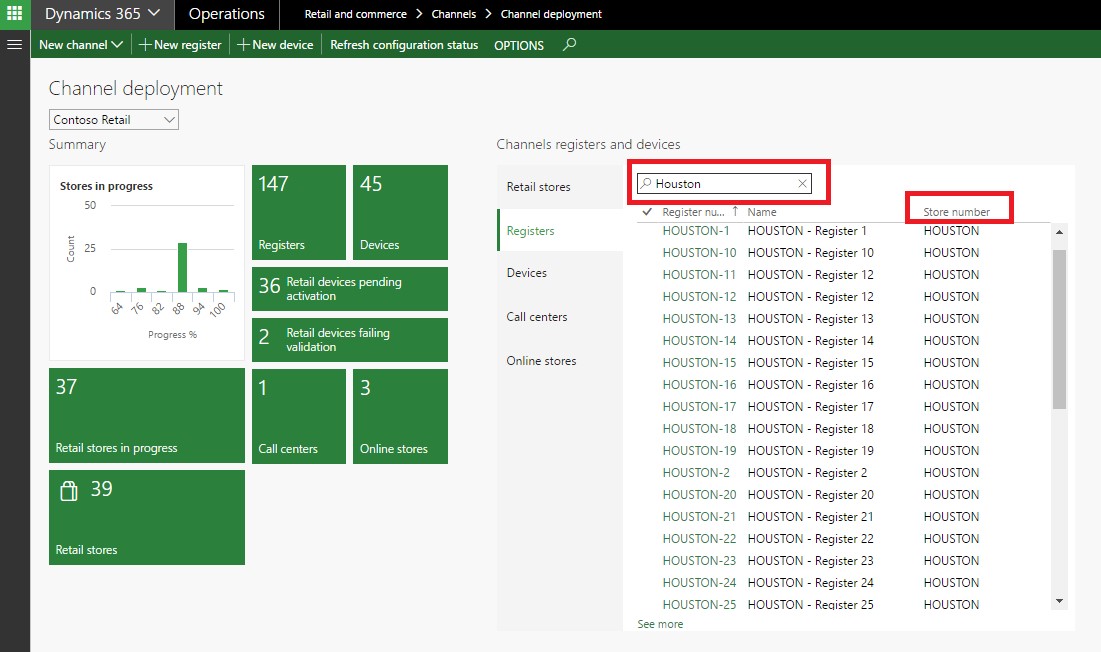Sort by the Store number column header

956,212
